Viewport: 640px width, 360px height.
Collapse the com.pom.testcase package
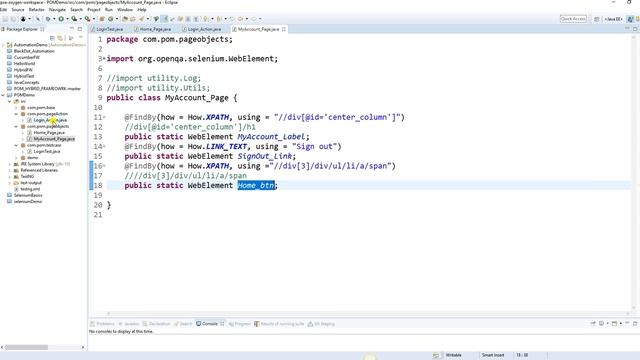(x=16, y=145)
